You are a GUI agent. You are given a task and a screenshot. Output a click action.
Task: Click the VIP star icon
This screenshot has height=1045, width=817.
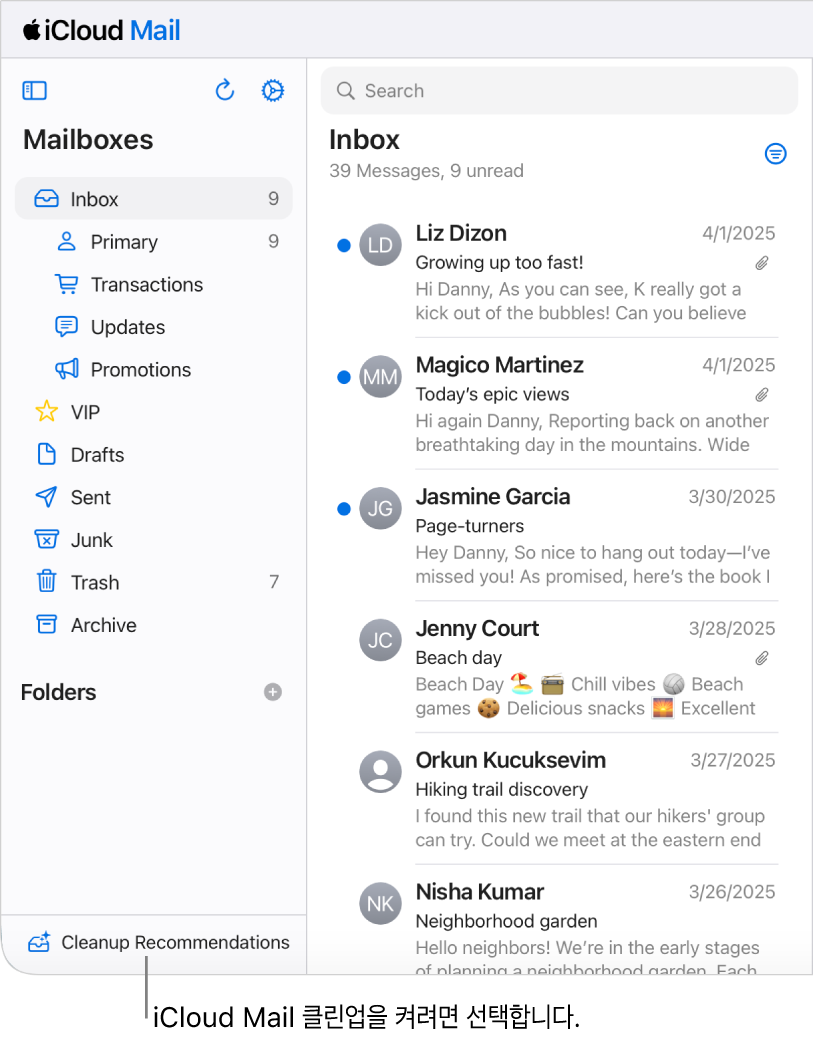[x=46, y=411]
